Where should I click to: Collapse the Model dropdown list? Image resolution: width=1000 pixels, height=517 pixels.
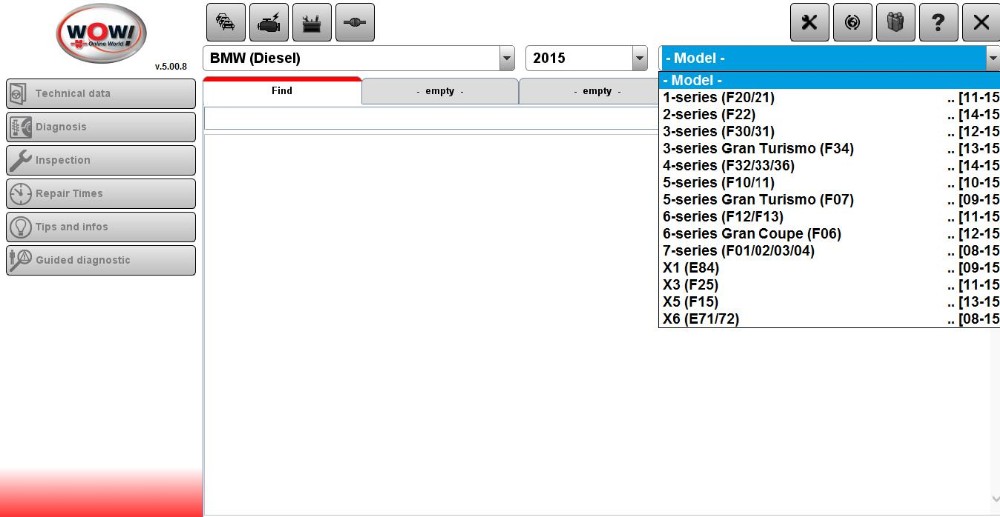(x=992, y=59)
